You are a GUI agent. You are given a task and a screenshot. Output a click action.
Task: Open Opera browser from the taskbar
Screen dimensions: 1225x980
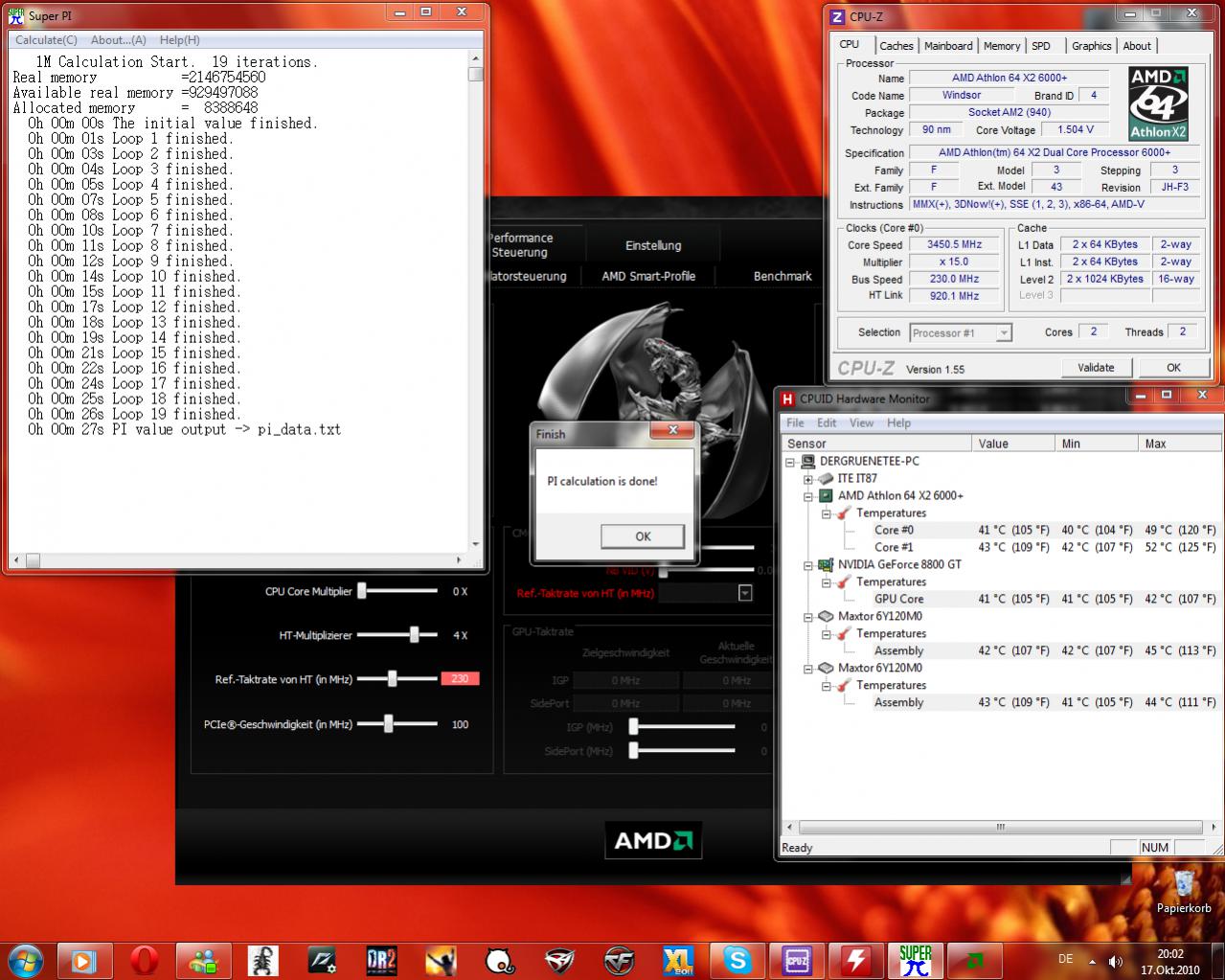tap(145, 960)
